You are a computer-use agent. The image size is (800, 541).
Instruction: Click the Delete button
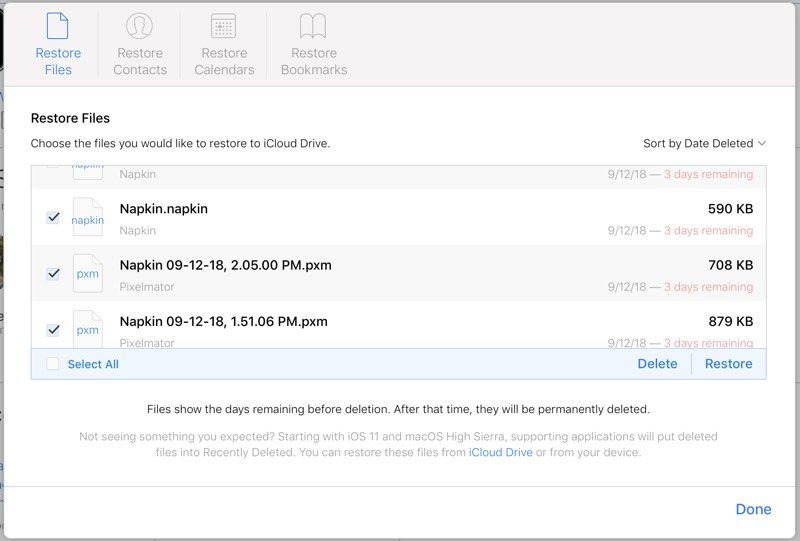[657, 364]
